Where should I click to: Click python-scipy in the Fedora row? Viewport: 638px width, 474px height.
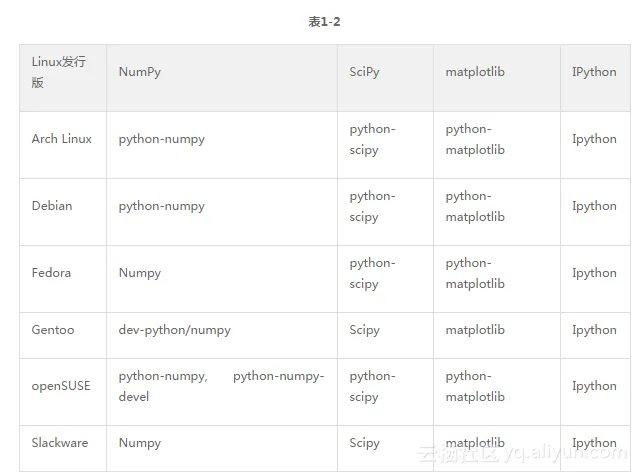point(372,273)
